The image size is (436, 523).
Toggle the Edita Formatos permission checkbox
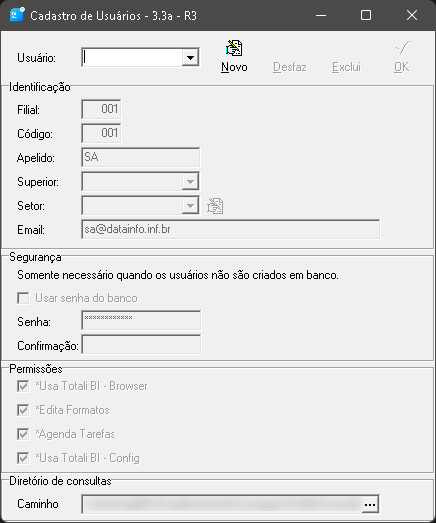point(23,410)
